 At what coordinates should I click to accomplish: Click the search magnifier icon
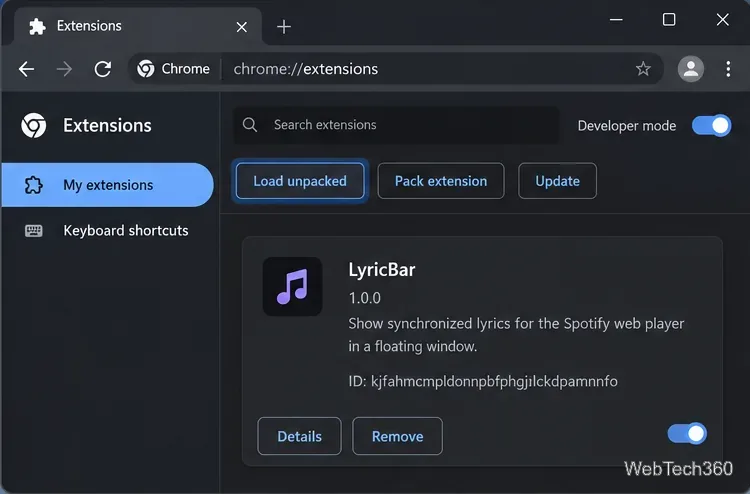pyautogui.click(x=250, y=125)
